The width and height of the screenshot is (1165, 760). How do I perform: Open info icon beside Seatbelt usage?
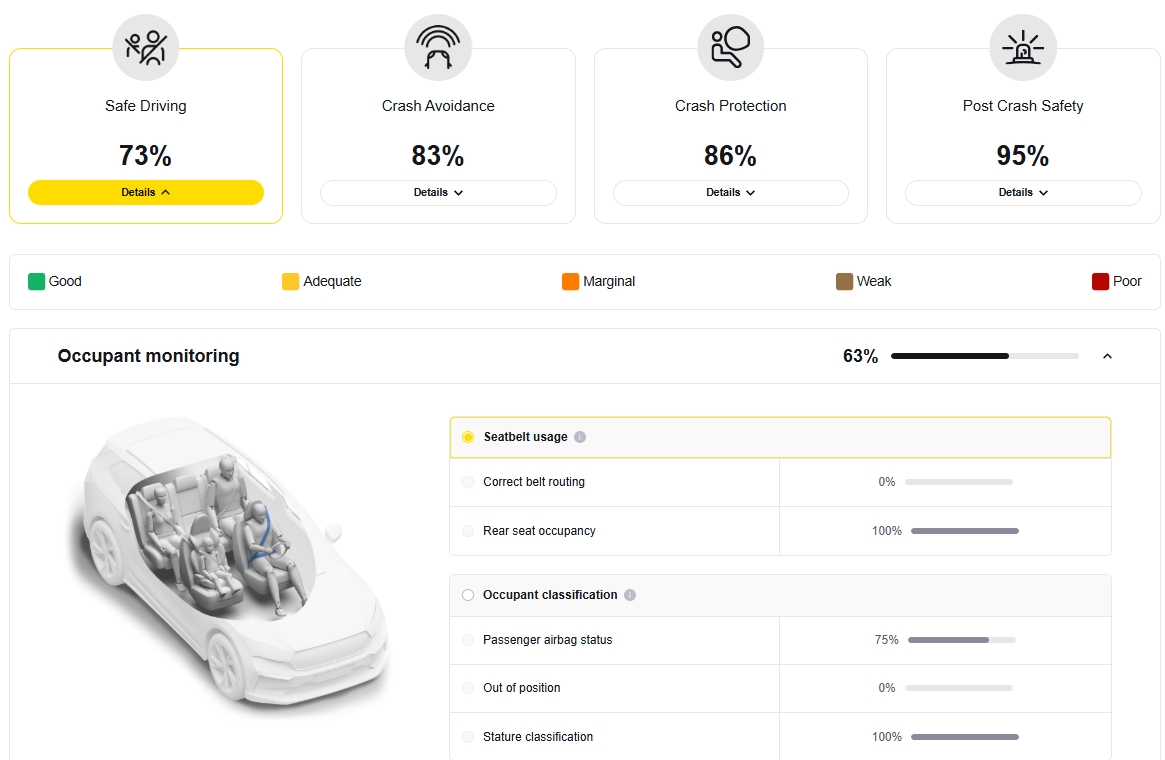tap(580, 437)
